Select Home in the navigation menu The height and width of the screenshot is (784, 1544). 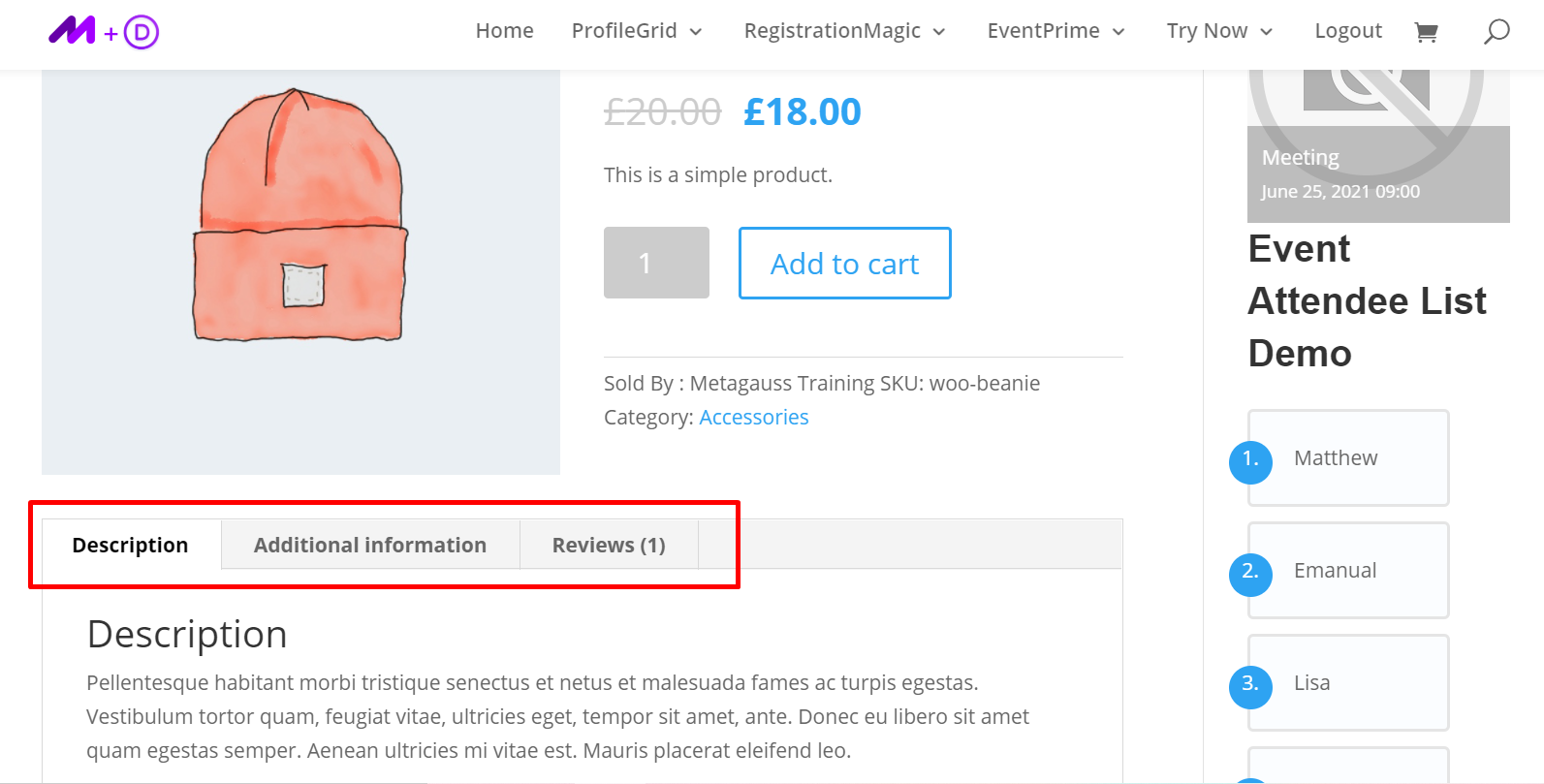coord(504,30)
